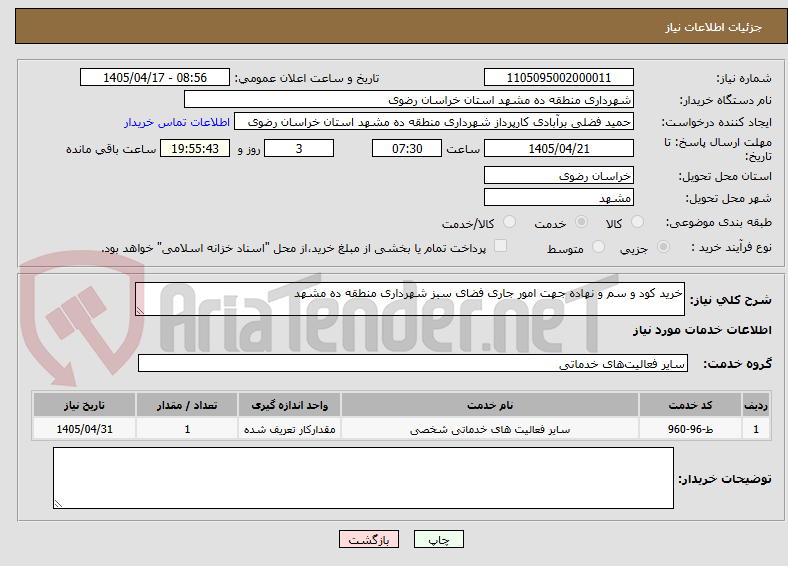Open اطلاعات تماس خریدار link

[177, 122]
